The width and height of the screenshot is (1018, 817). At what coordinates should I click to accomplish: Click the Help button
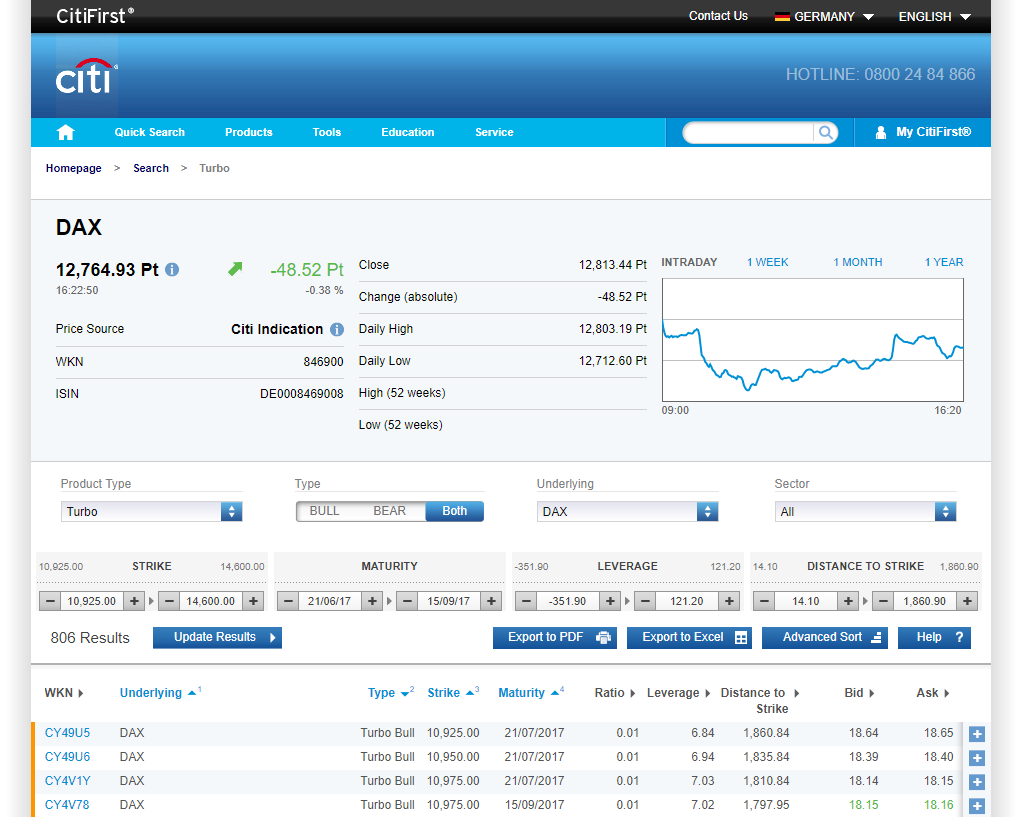934,638
